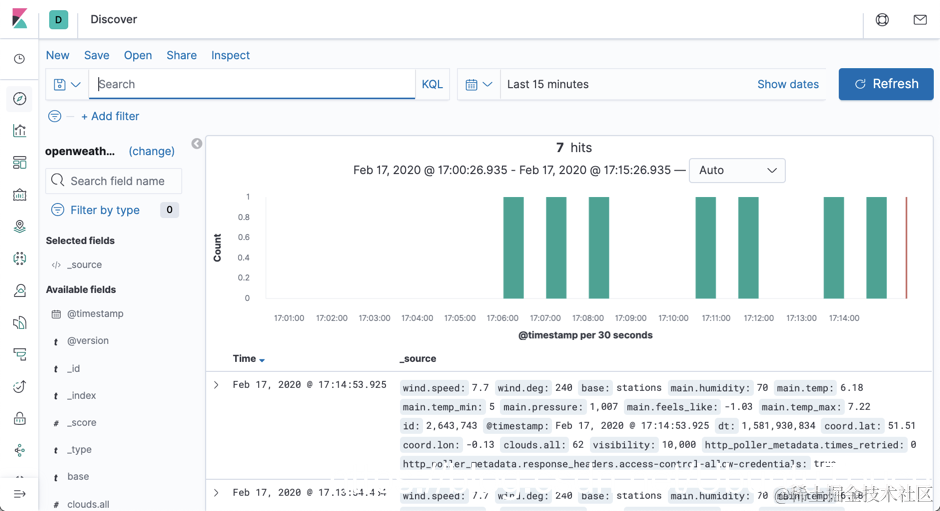Focus the Search field name input
The width and height of the screenshot is (940, 511).
tap(113, 181)
